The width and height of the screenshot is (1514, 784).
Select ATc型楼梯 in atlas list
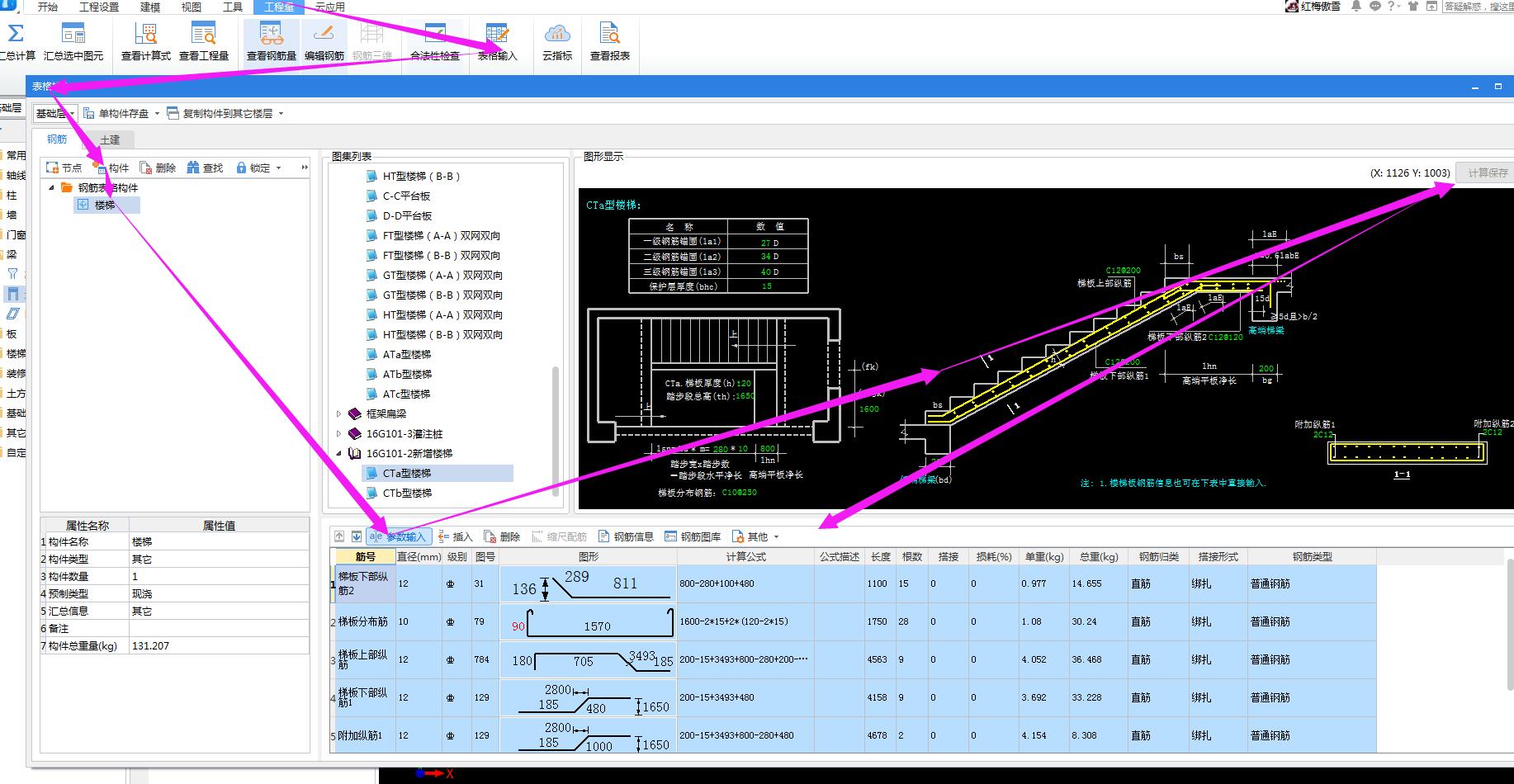tap(407, 394)
